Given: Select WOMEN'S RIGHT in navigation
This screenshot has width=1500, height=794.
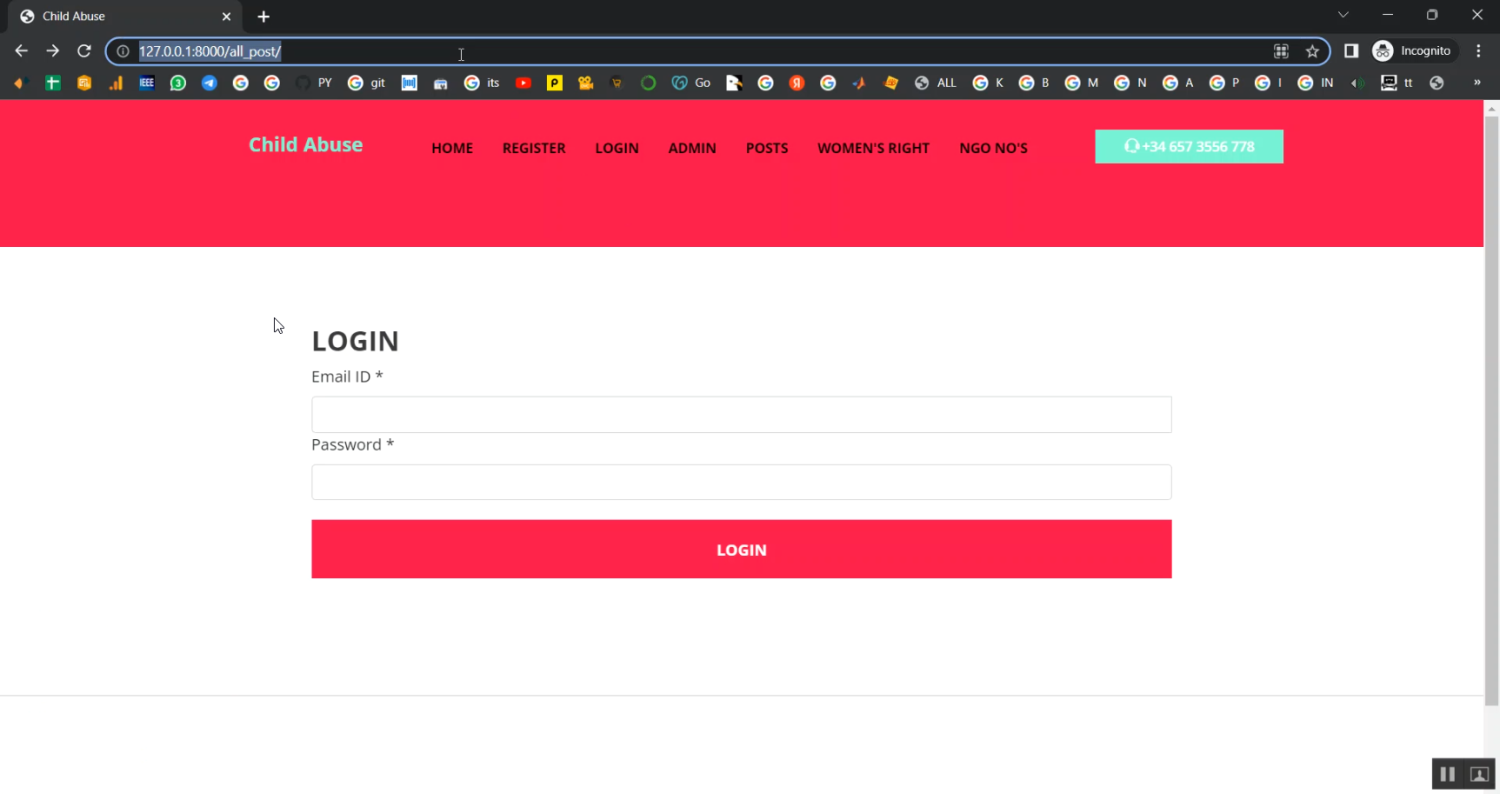Looking at the screenshot, I should point(873,148).
